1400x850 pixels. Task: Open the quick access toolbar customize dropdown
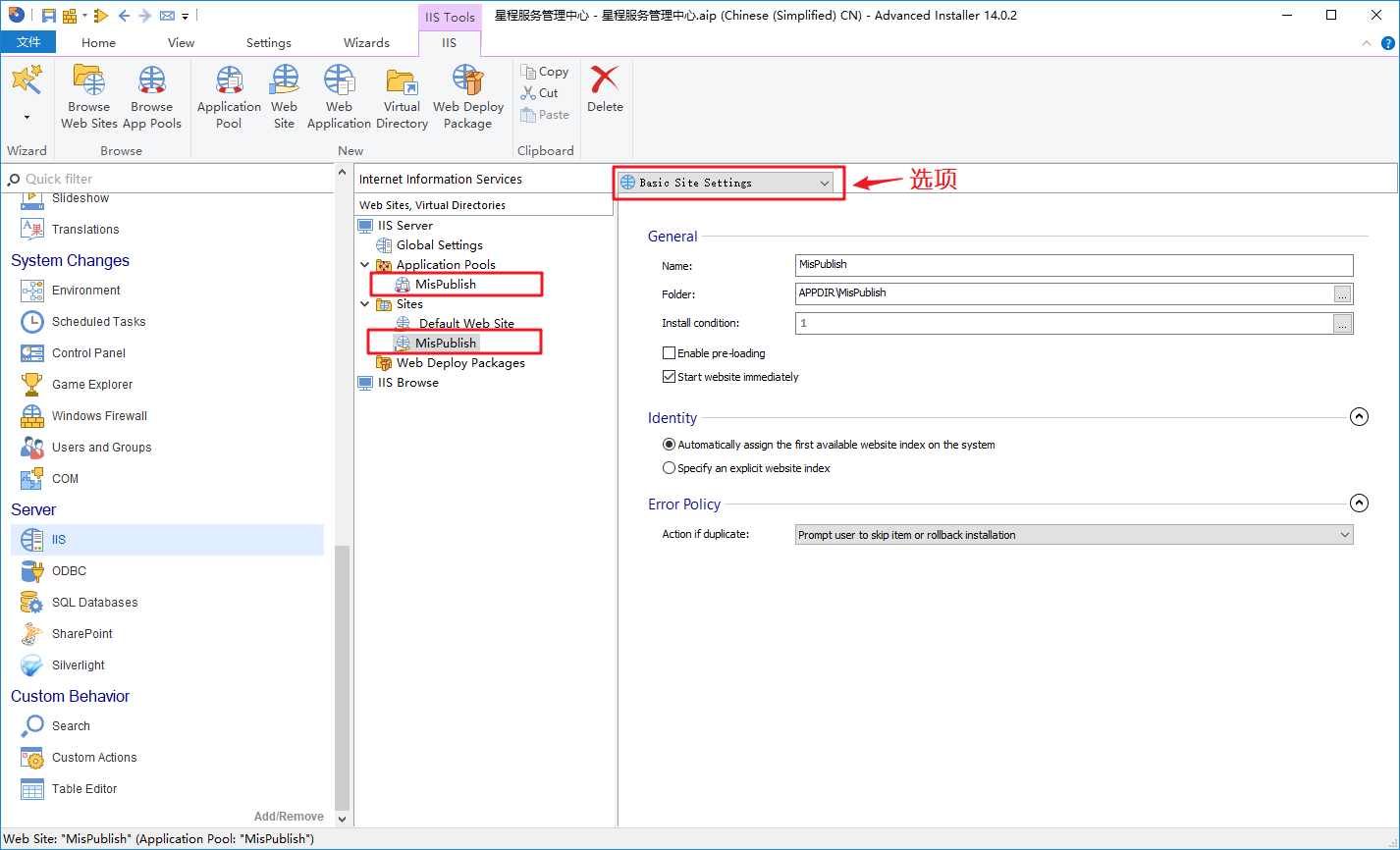pos(185,16)
